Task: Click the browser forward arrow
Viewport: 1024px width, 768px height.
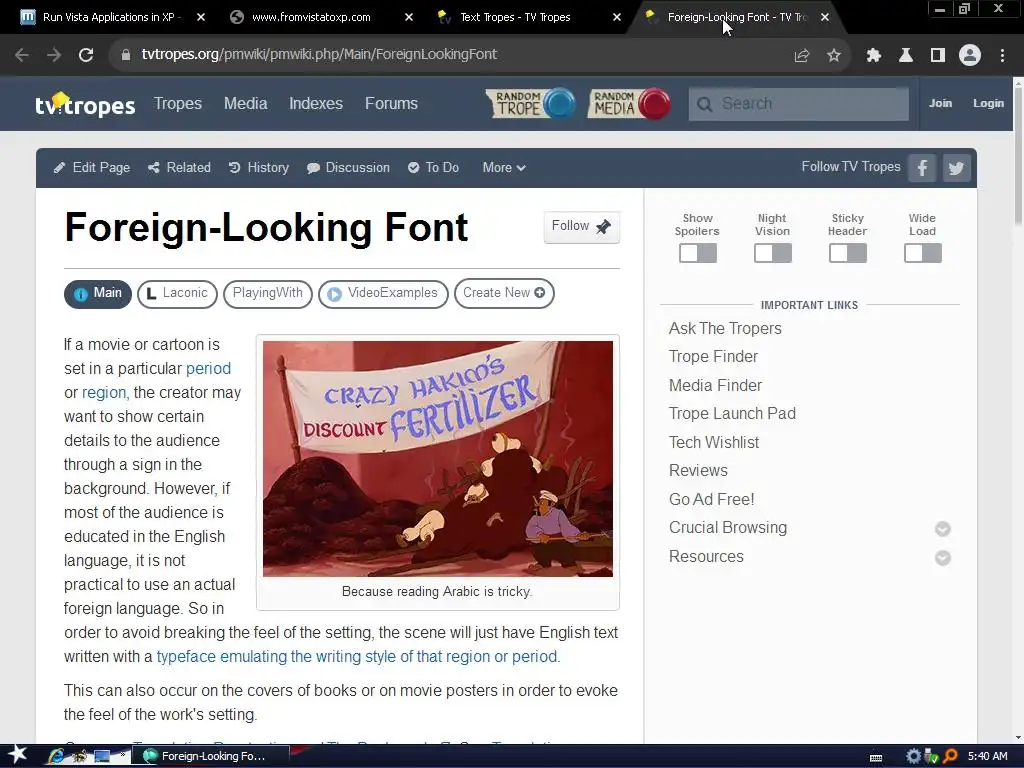Action: [54, 55]
